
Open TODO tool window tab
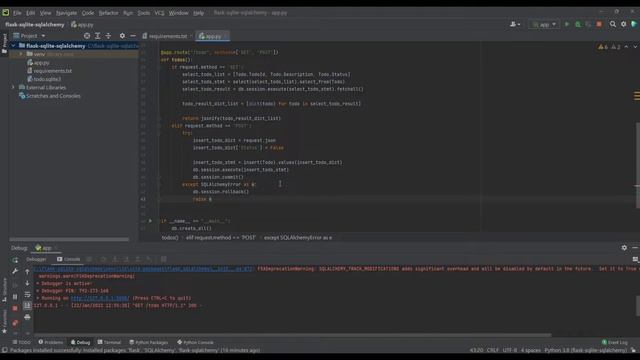pos(22,342)
